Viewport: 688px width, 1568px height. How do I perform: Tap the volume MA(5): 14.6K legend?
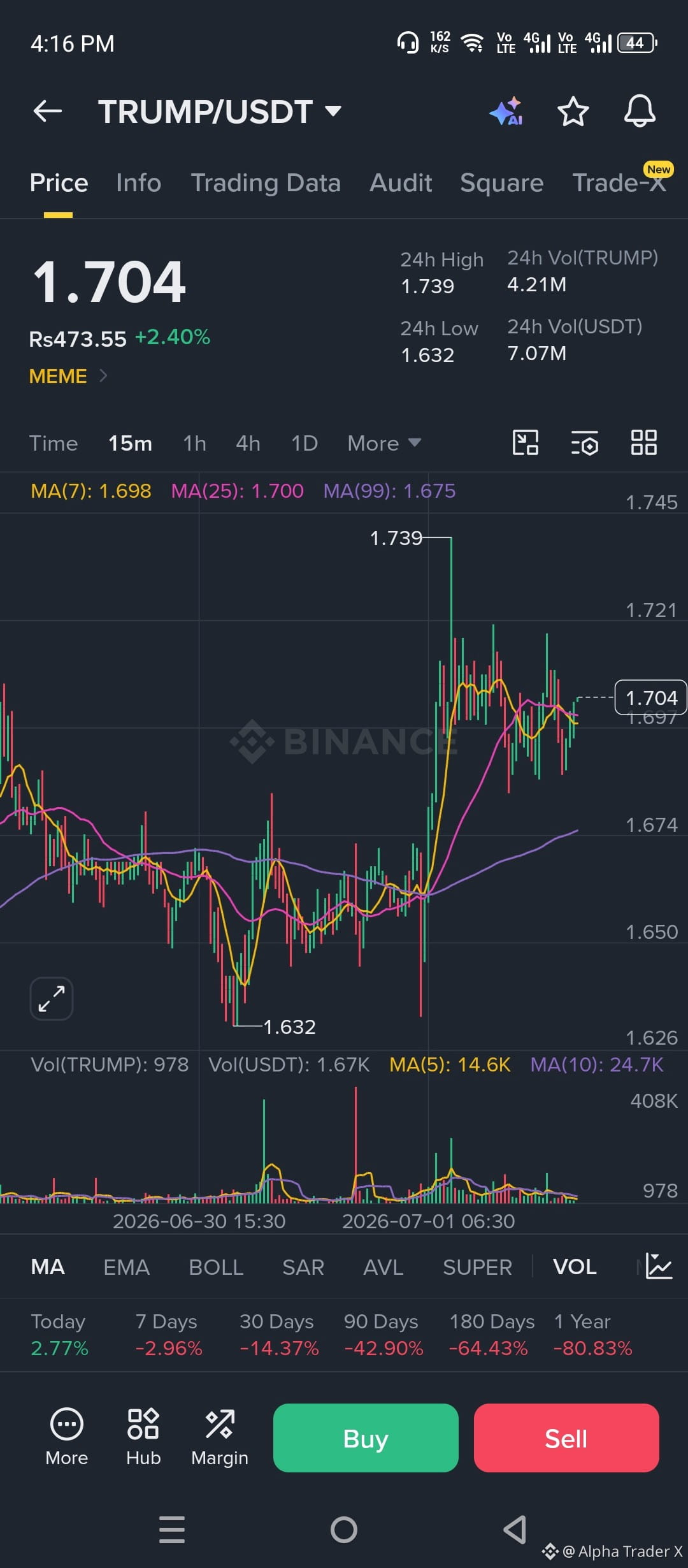450,1064
